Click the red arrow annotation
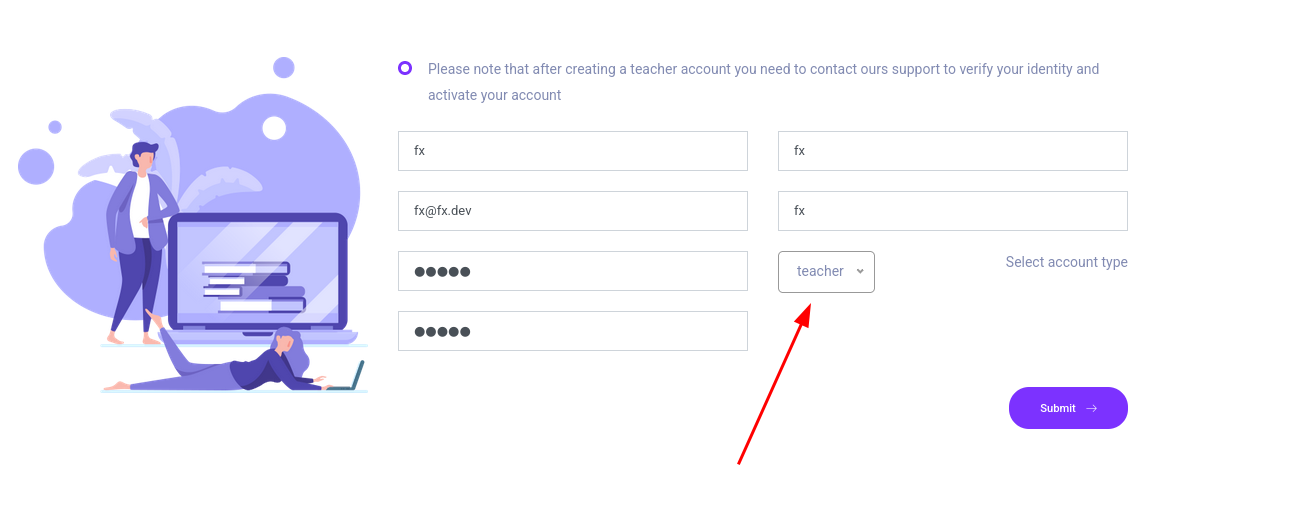 point(773,385)
